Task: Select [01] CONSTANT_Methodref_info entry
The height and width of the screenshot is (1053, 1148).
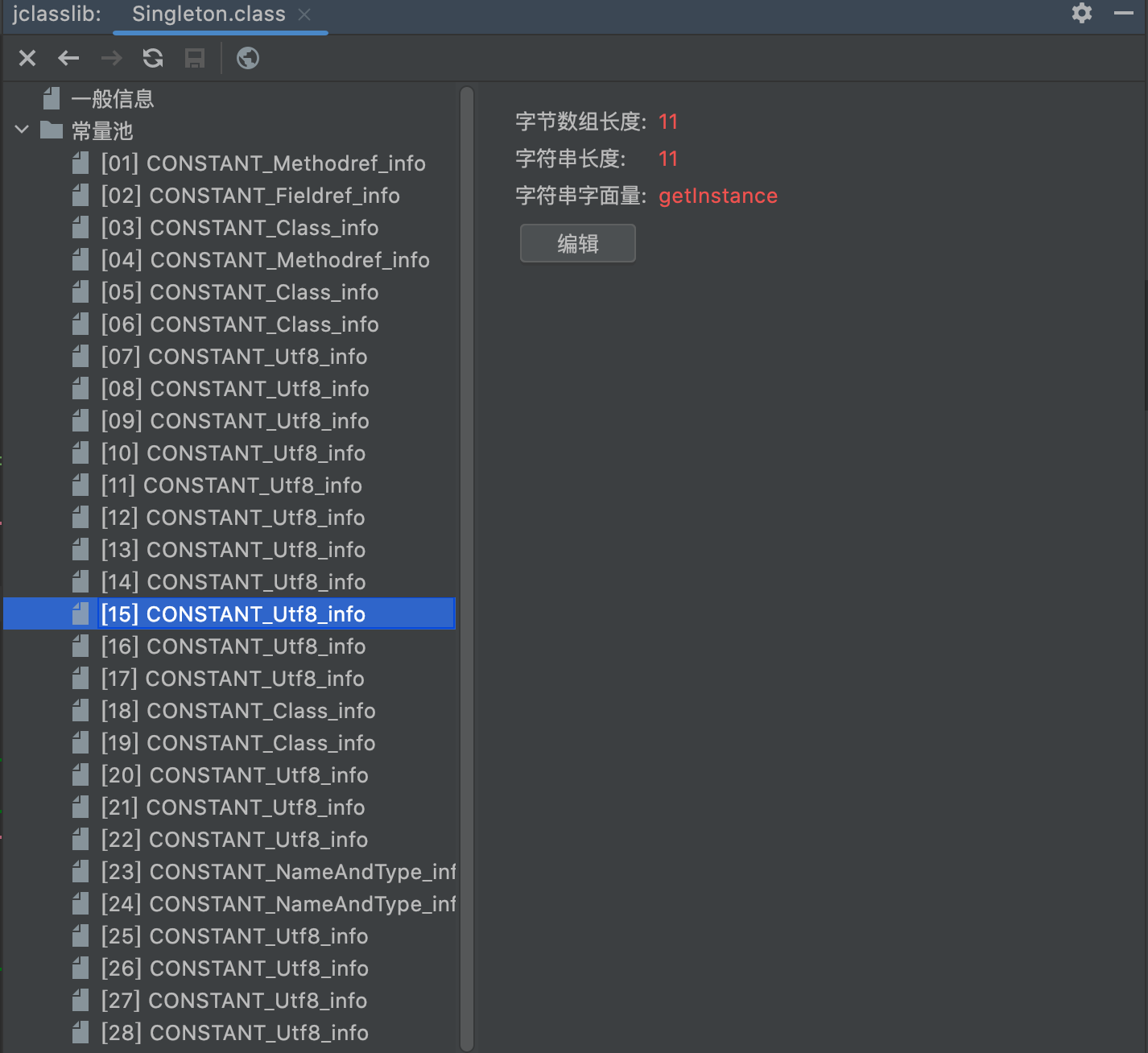Action: coord(263,163)
